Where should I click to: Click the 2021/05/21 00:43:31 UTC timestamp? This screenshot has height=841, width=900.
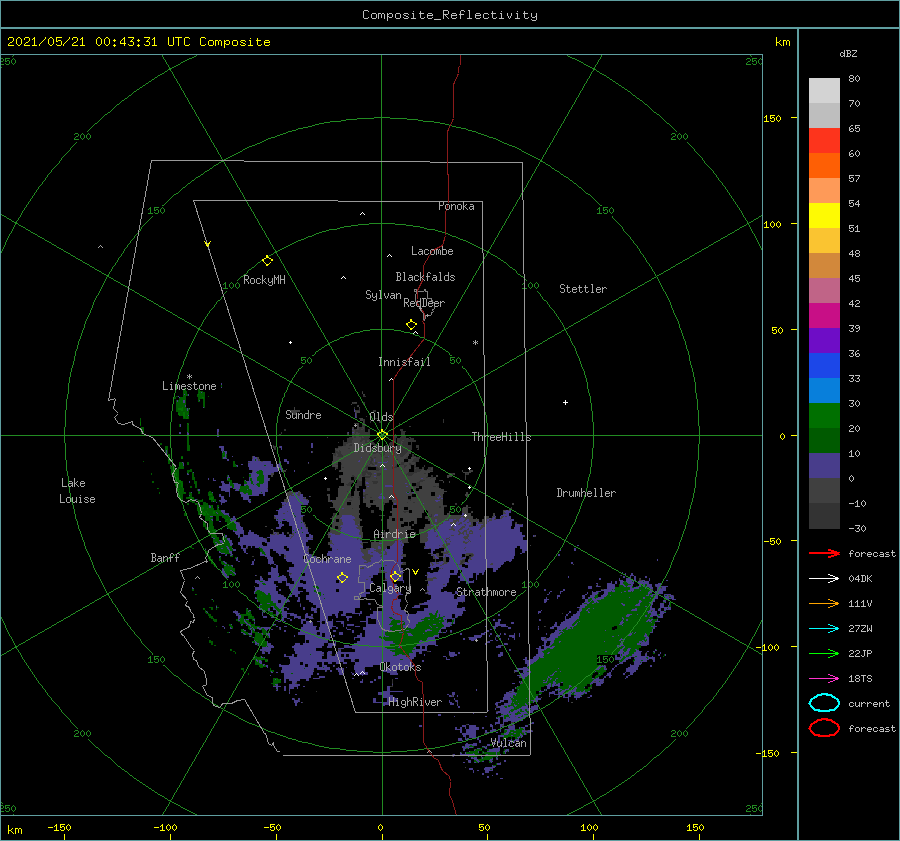click(x=99, y=42)
